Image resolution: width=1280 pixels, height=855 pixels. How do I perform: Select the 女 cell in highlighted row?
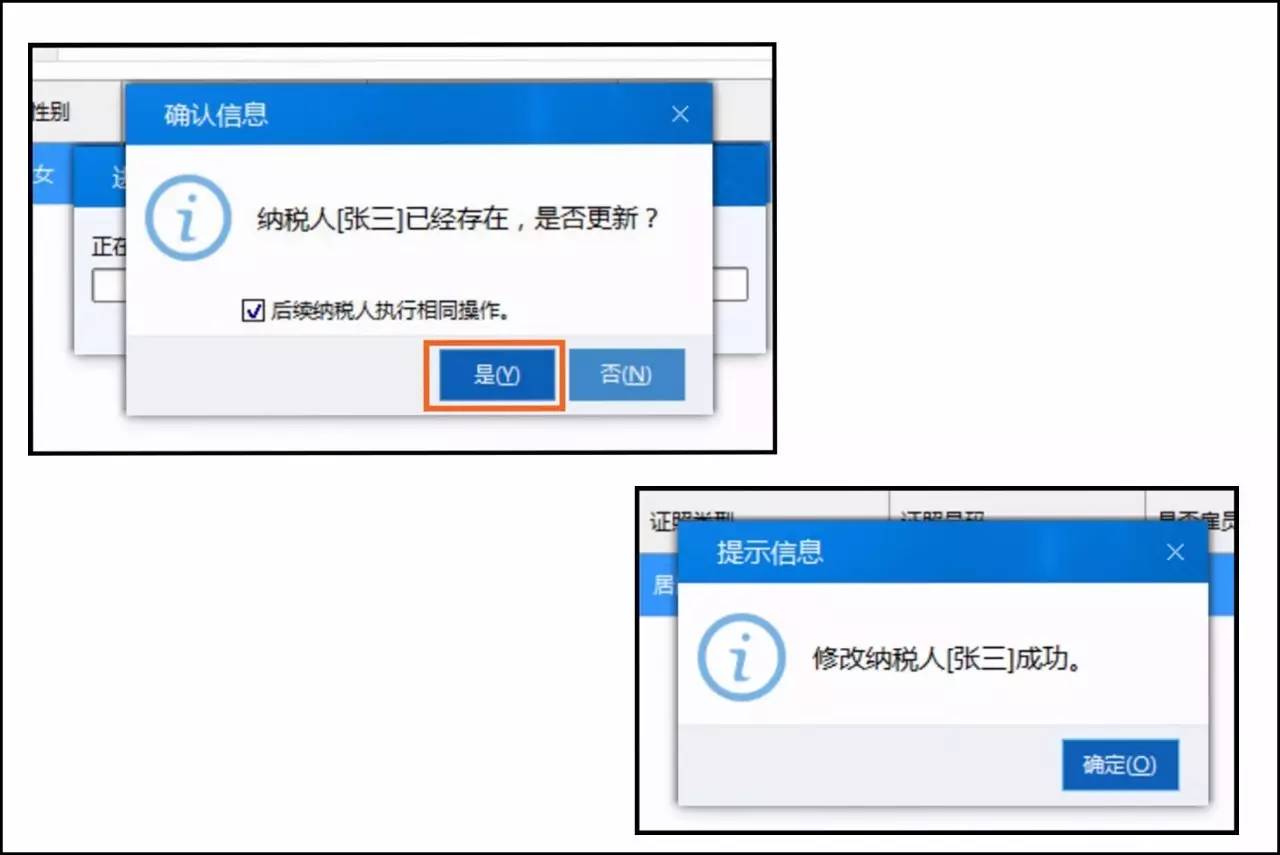coord(44,175)
